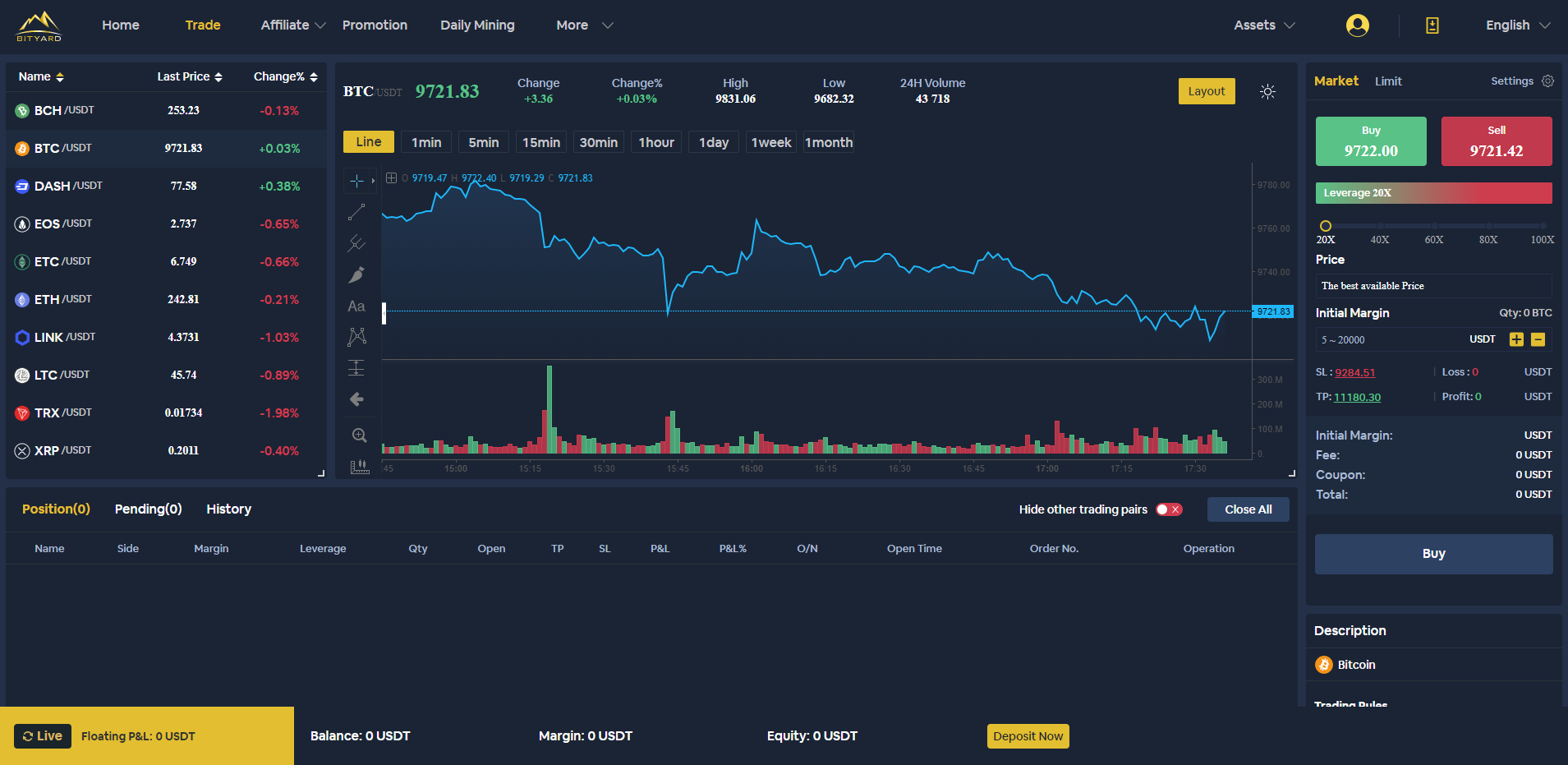Screen dimensions: 1568x765
Task: Select the pitchfork/fib drawing tool
Action: [x=356, y=243]
